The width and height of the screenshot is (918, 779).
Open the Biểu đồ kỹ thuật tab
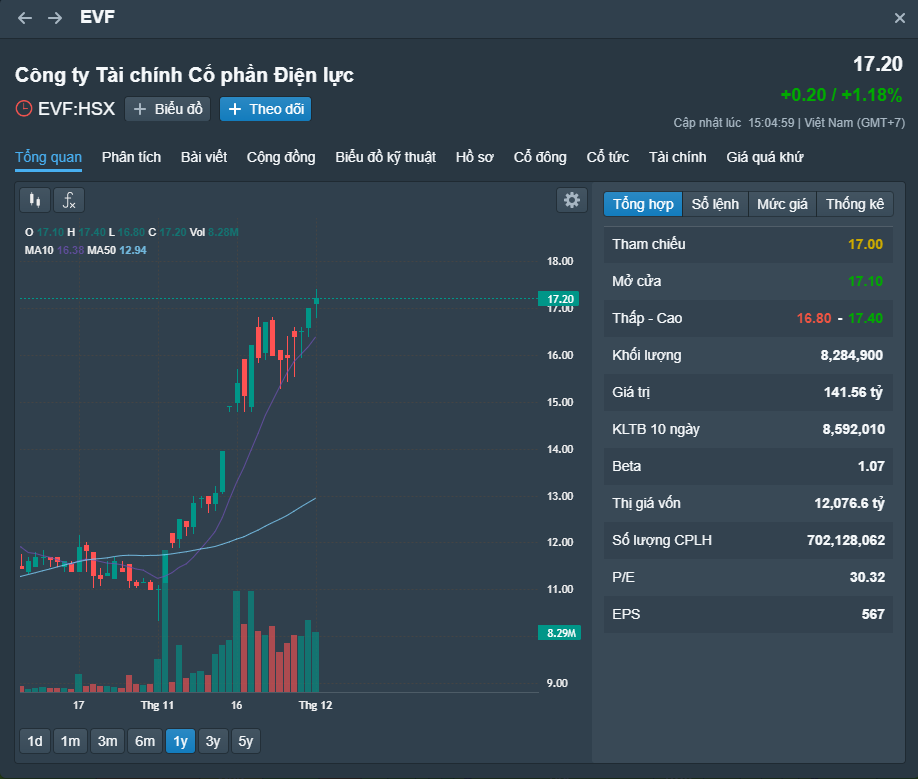tap(385, 157)
